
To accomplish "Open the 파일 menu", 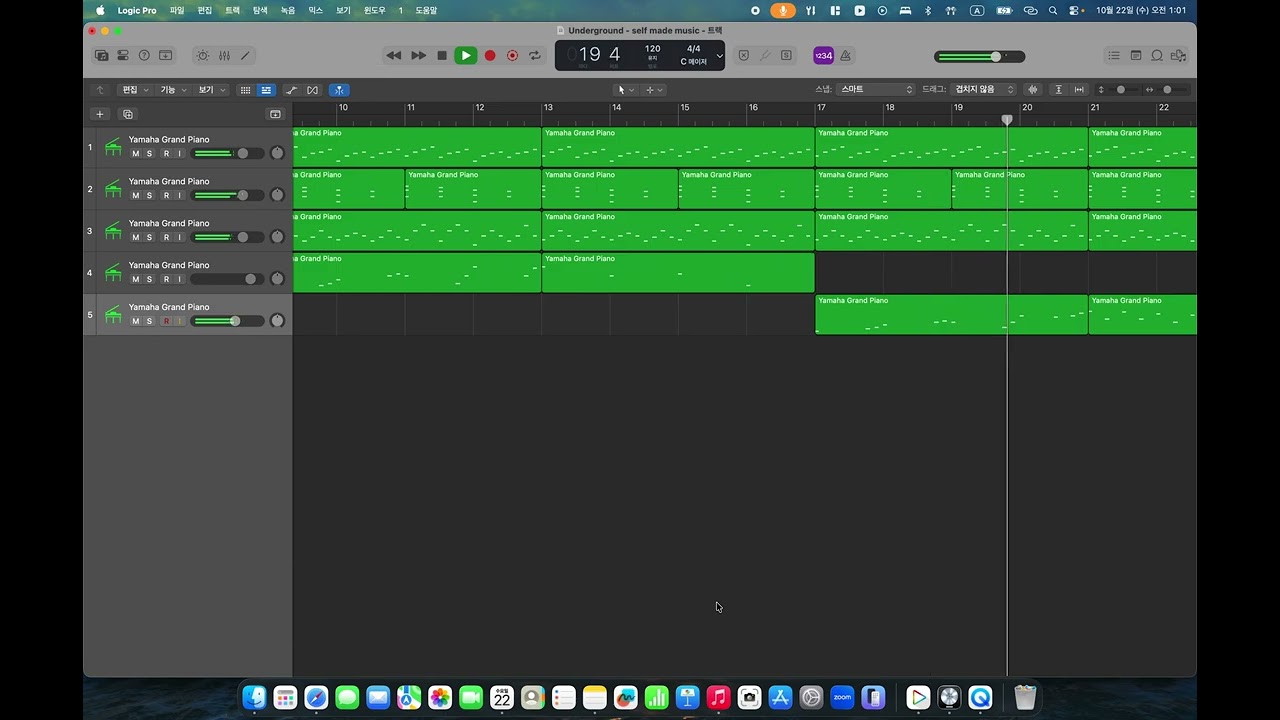I will [x=177, y=10].
